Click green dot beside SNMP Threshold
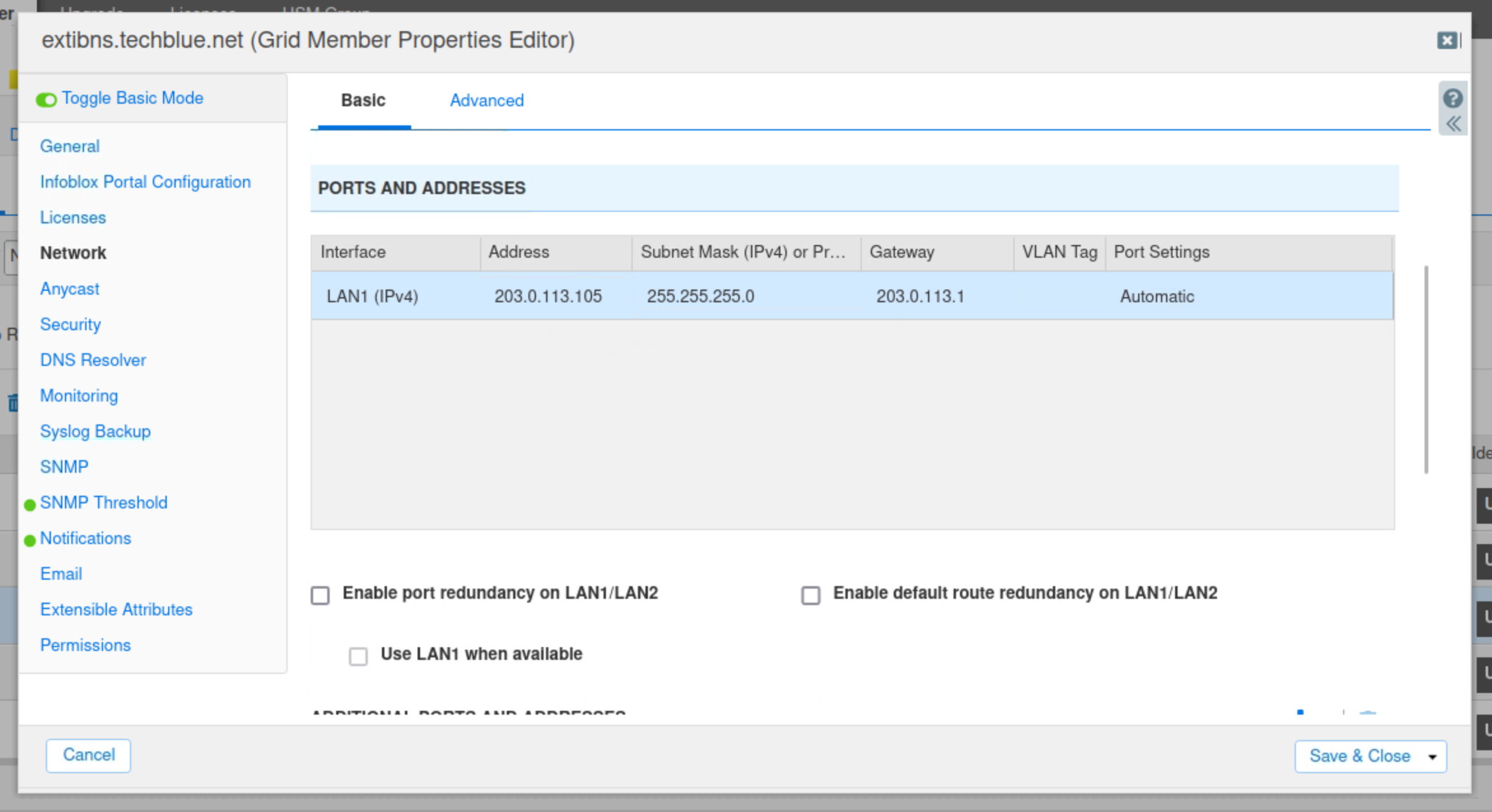The height and width of the screenshot is (812, 1492). pos(29,505)
